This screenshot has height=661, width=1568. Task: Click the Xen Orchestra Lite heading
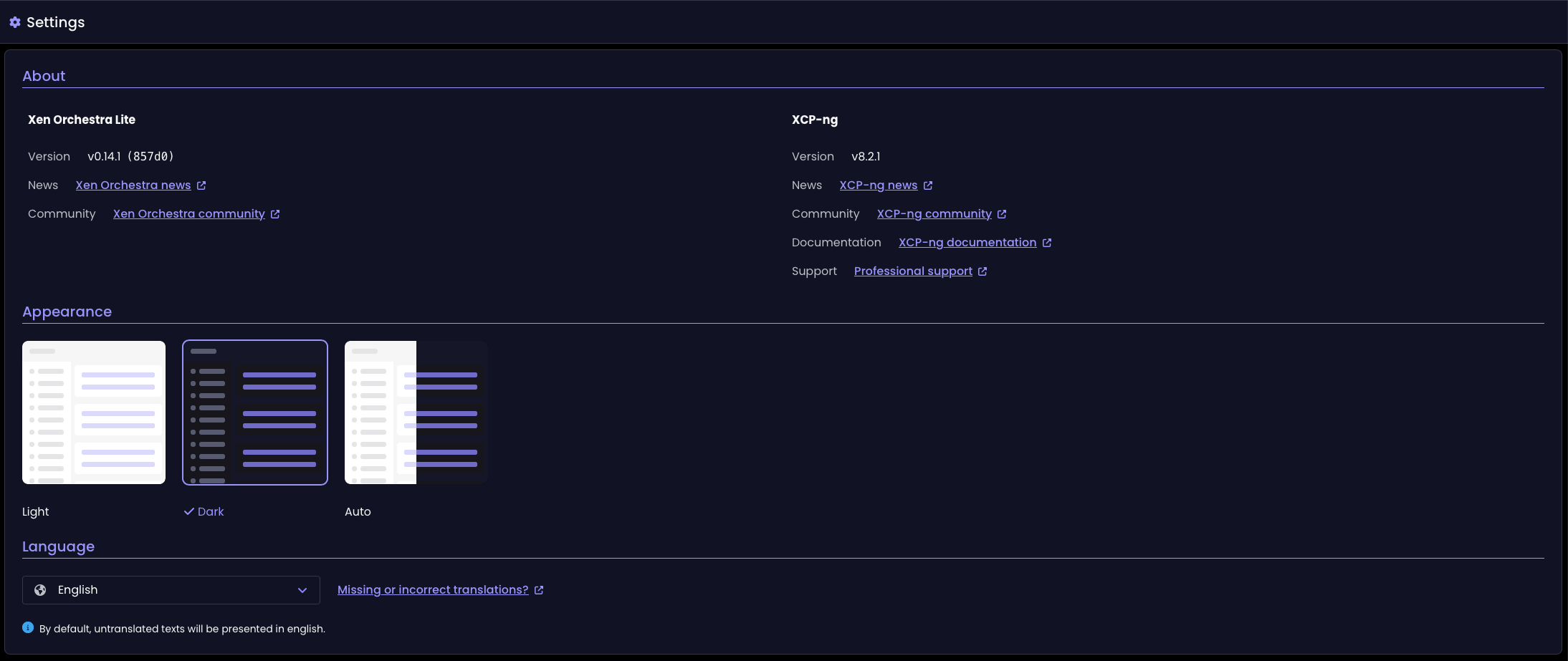(x=82, y=120)
